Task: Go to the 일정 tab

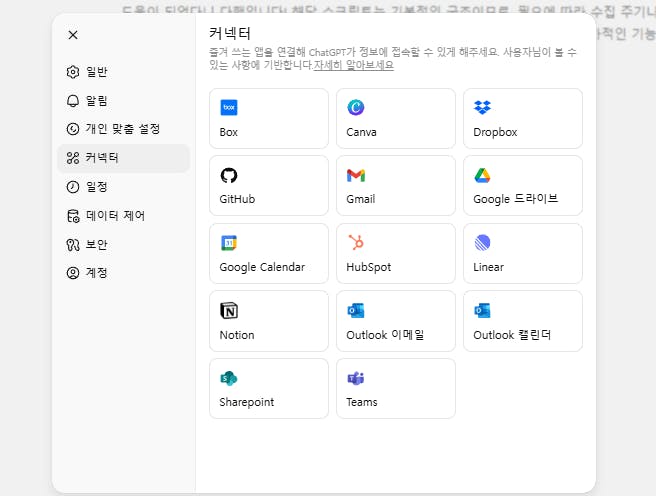Action: click(x=123, y=187)
